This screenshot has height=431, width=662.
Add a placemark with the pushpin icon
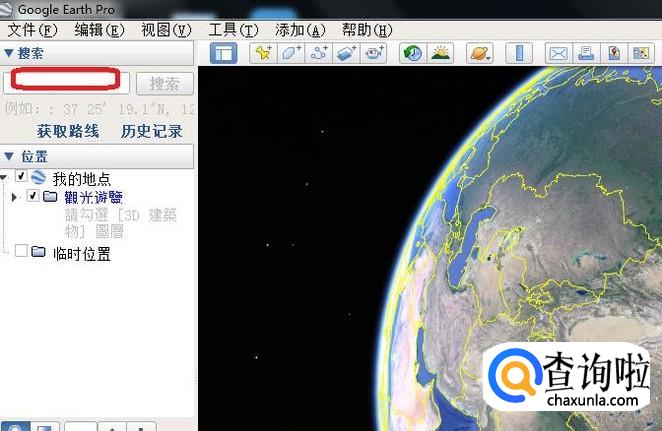click(x=263, y=54)
